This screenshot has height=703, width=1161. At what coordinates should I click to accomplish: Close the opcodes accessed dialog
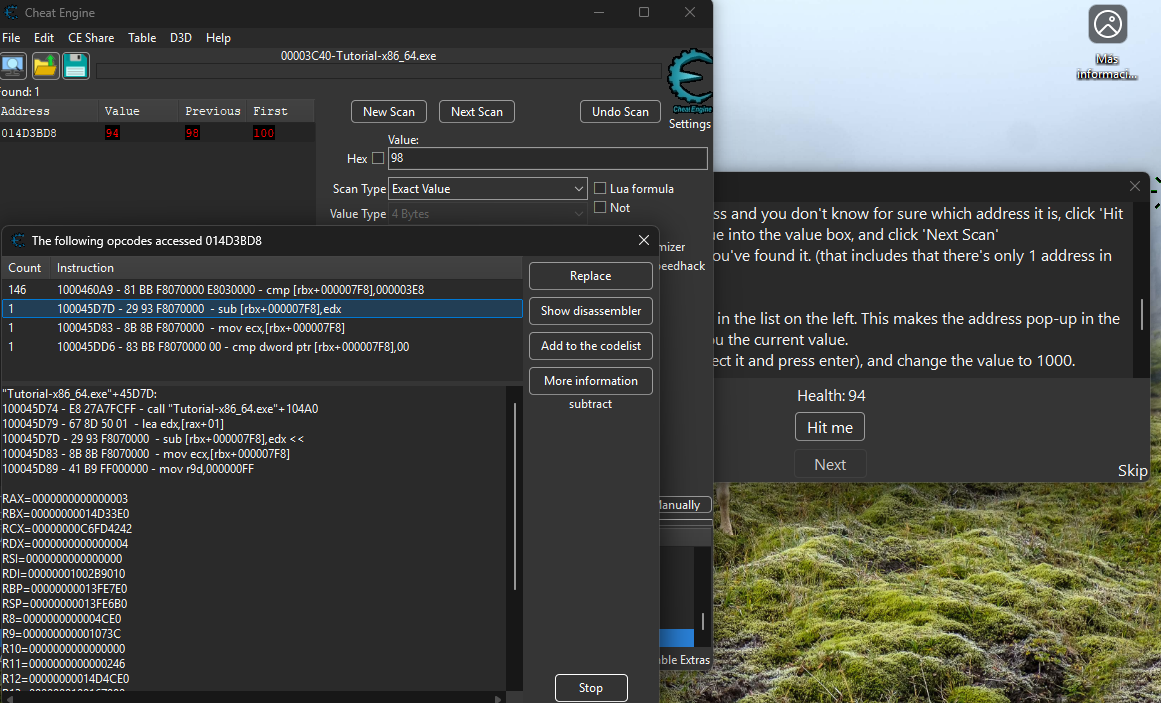tap(644, 240)
